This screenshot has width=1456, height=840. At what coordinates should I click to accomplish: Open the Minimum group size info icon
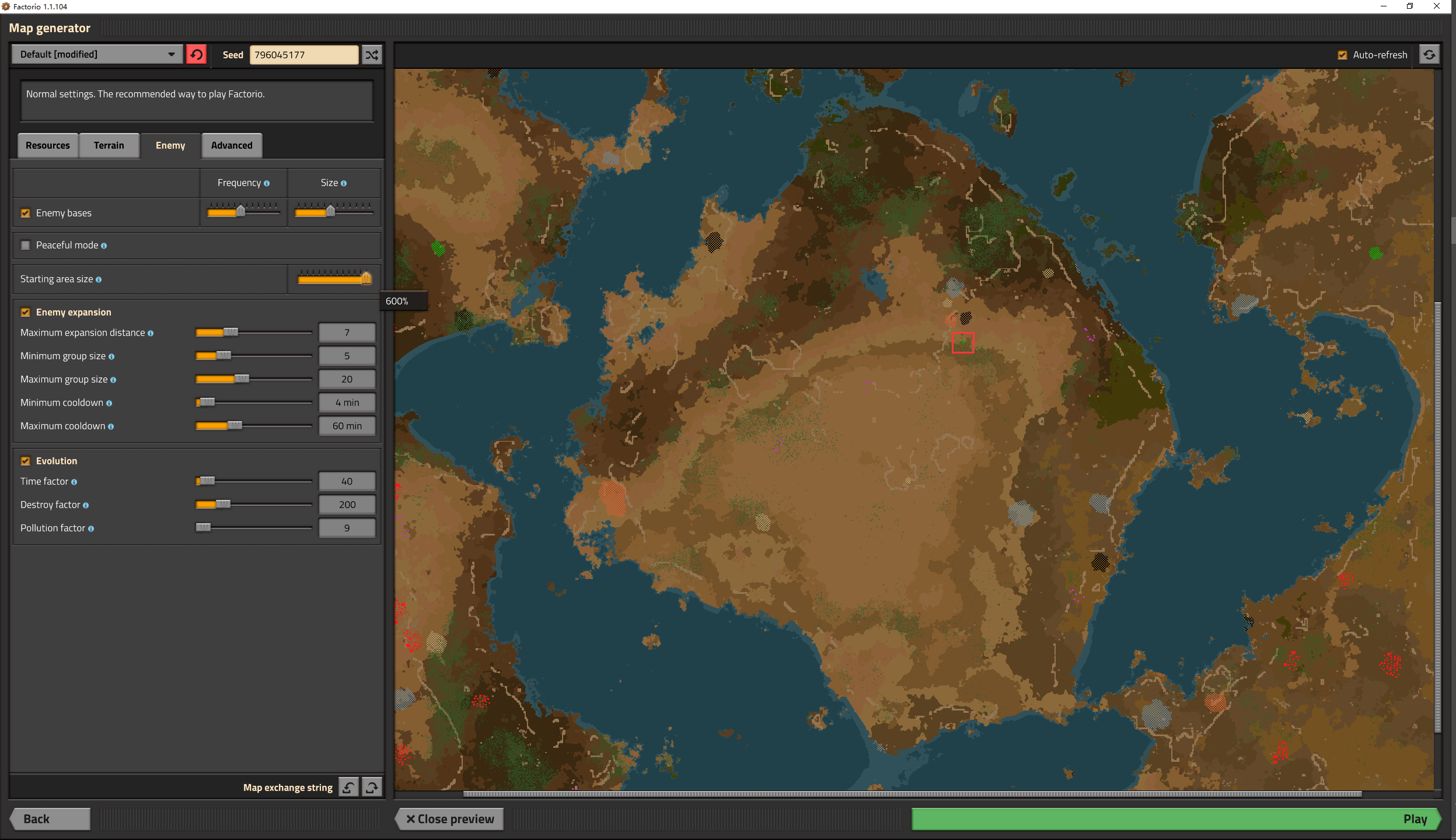pyautogui.click(x=111, y=356)
